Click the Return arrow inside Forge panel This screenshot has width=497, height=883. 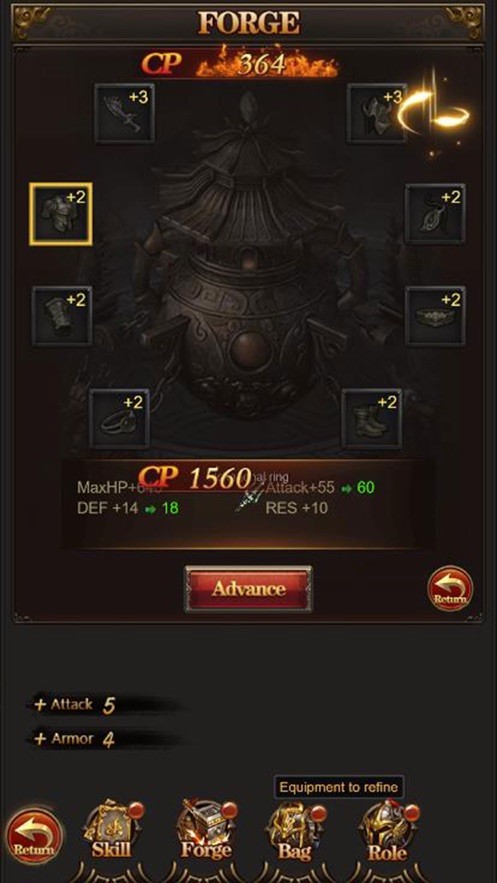coord(450,588)
